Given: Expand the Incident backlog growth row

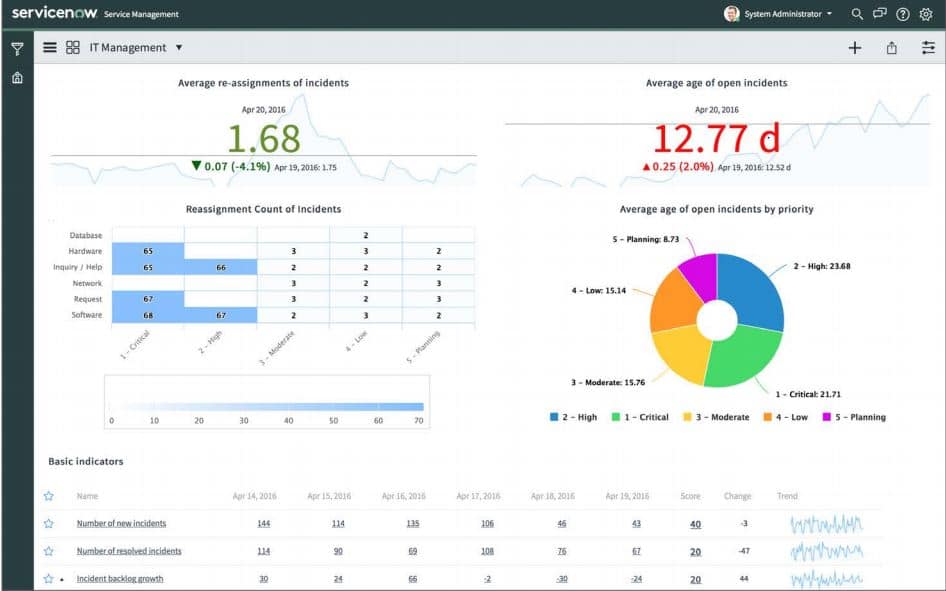Looking at the screenshot, I should [x=60, y=578].
